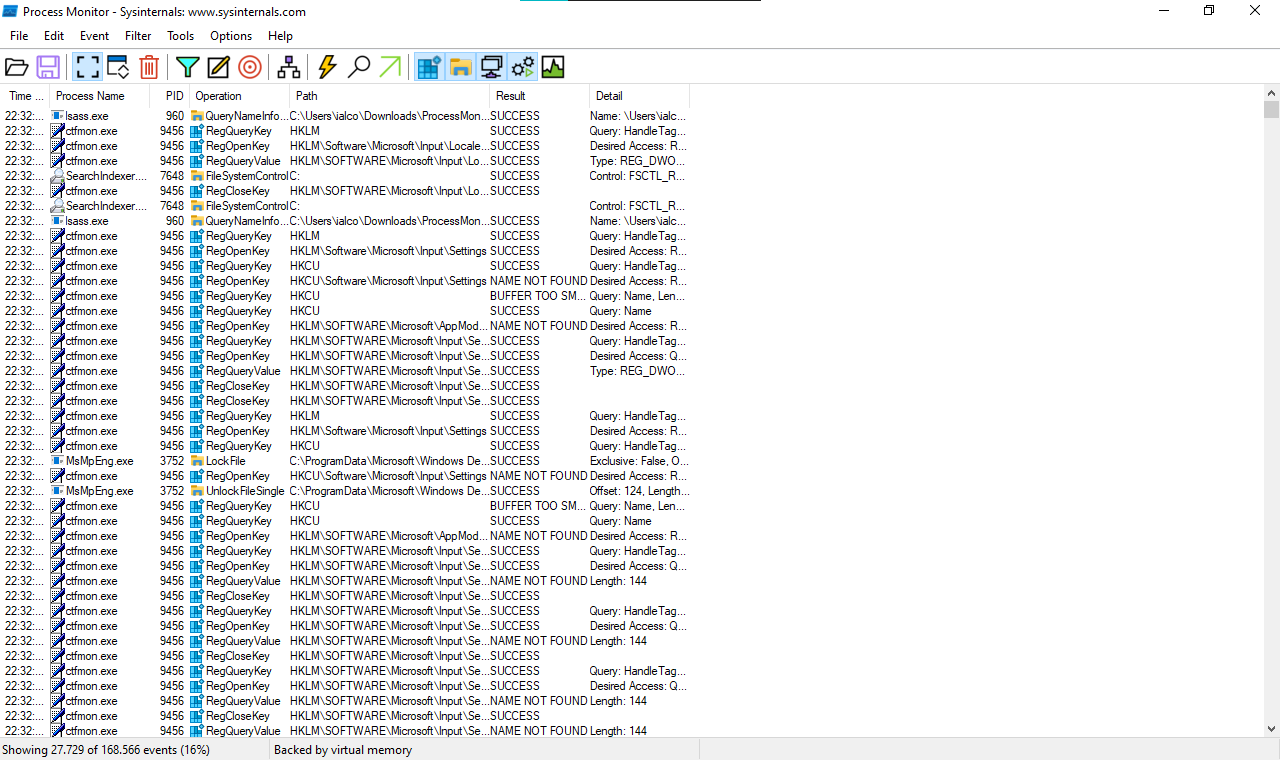Image resolution: width=1280 pixels, height=760 pixels.
Task: Click the green Jump To Object arrow
Action: point(390,67)
